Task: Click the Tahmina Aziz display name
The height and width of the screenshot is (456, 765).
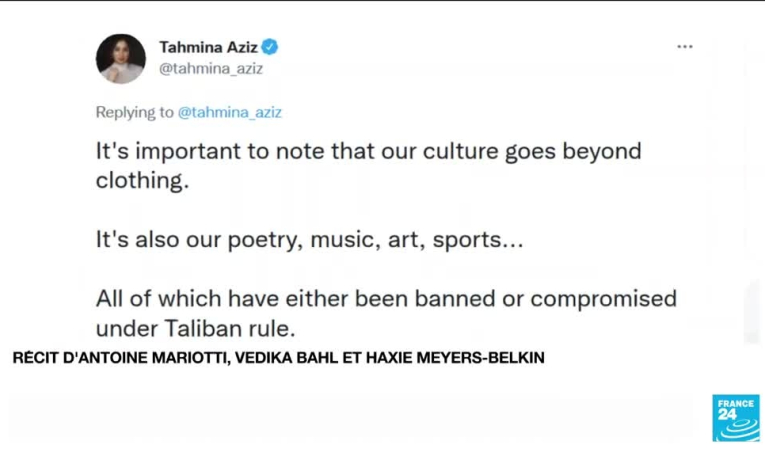Action: pos(209,47)
